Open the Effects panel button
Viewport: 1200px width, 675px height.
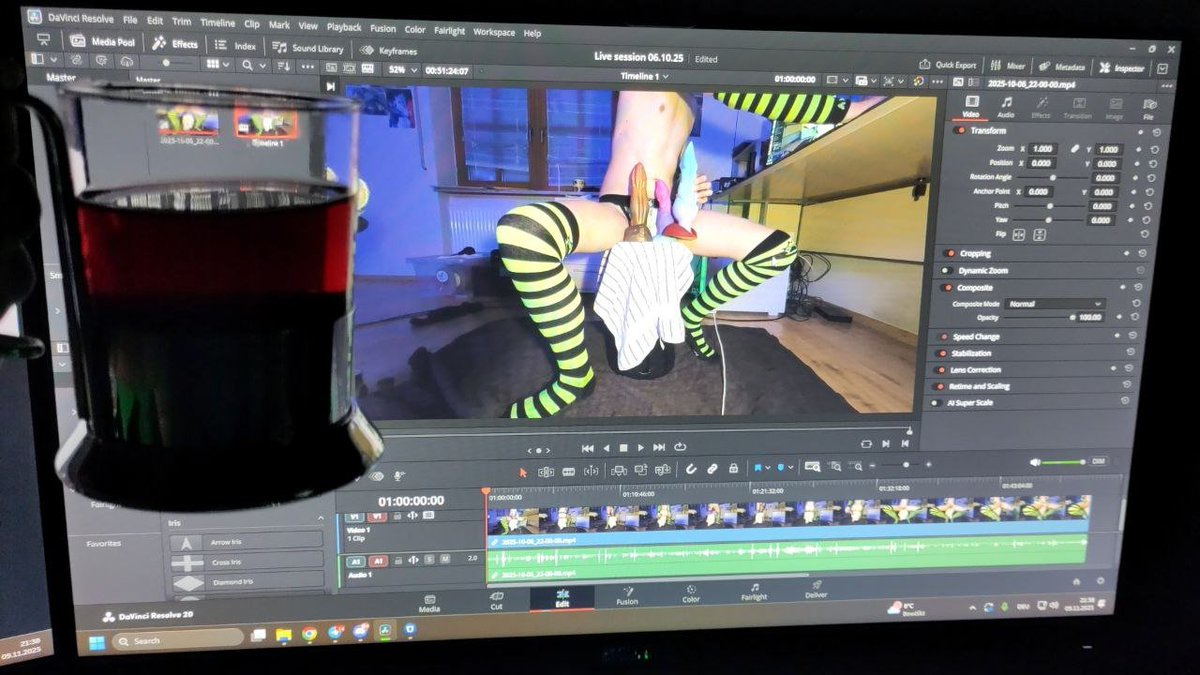(x=176, y=44)
